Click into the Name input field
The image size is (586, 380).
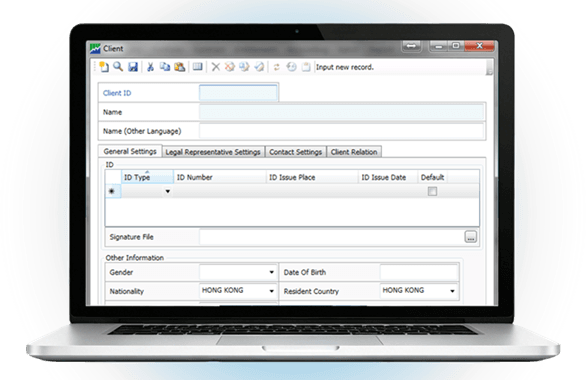[342, 112]
